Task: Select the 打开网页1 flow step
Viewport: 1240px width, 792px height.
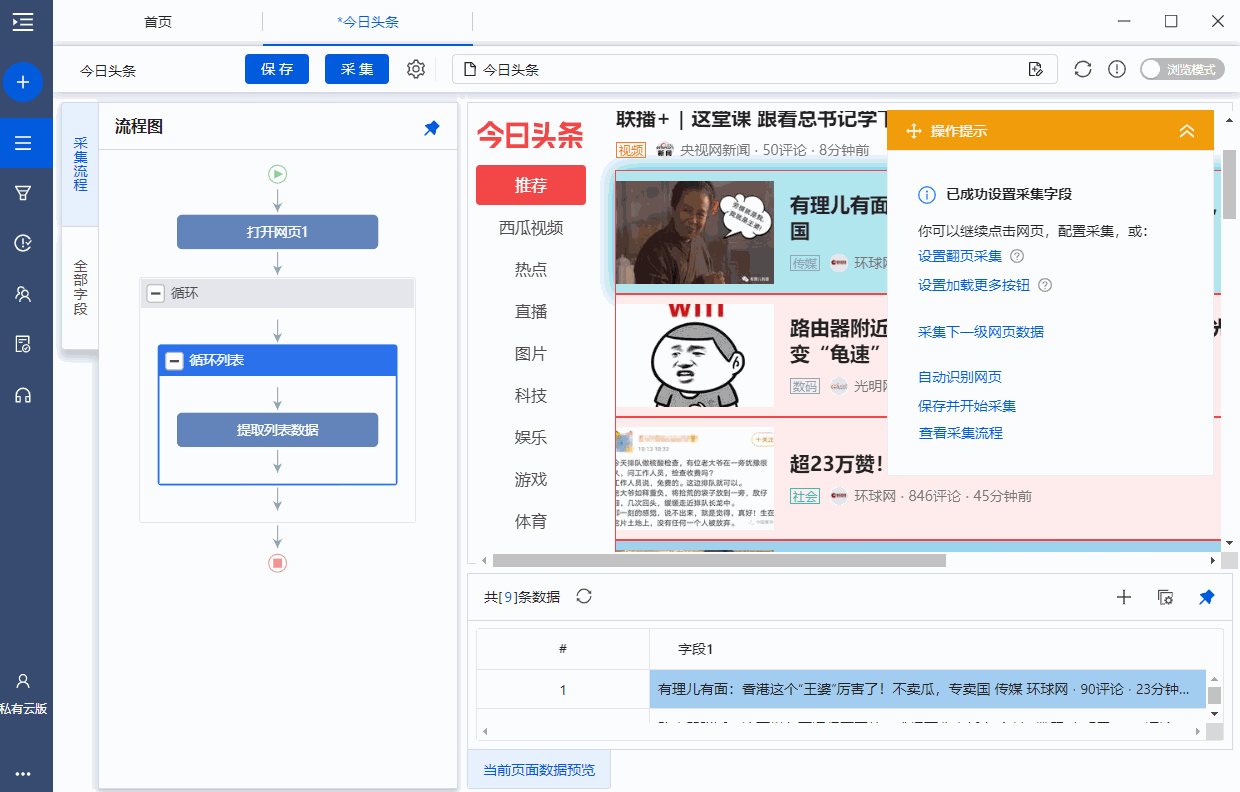Action: point(278,232)
